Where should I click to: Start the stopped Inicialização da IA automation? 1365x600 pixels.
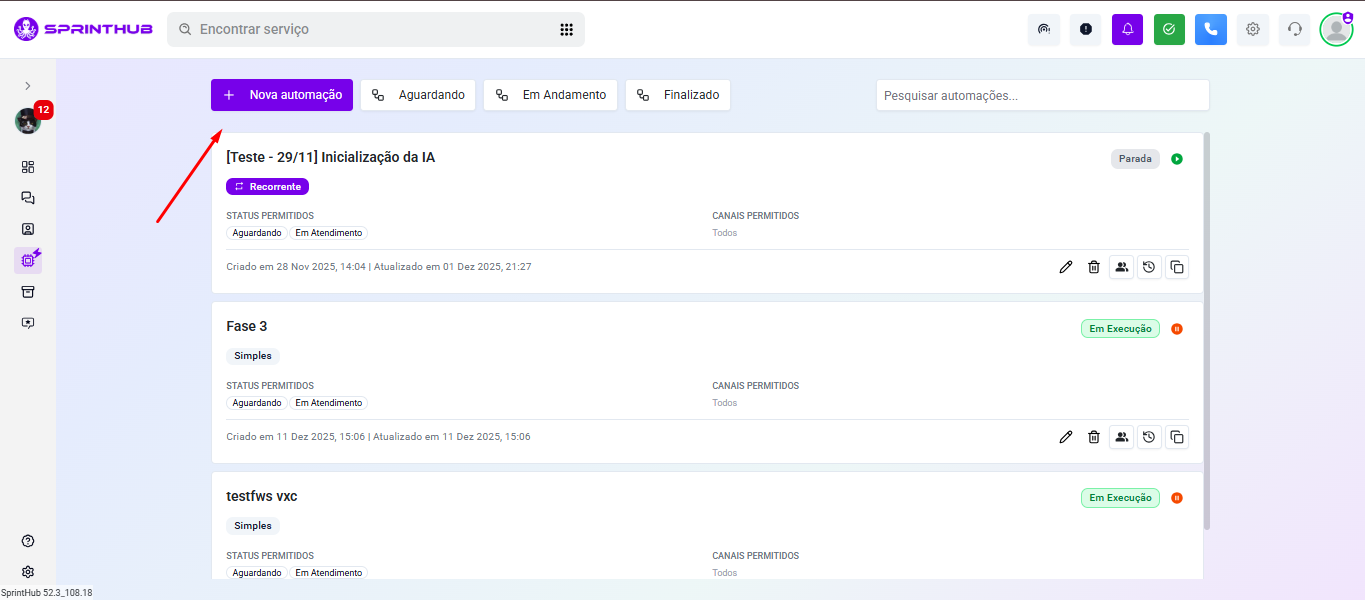pyautogui.click(x=1177, y=159)
